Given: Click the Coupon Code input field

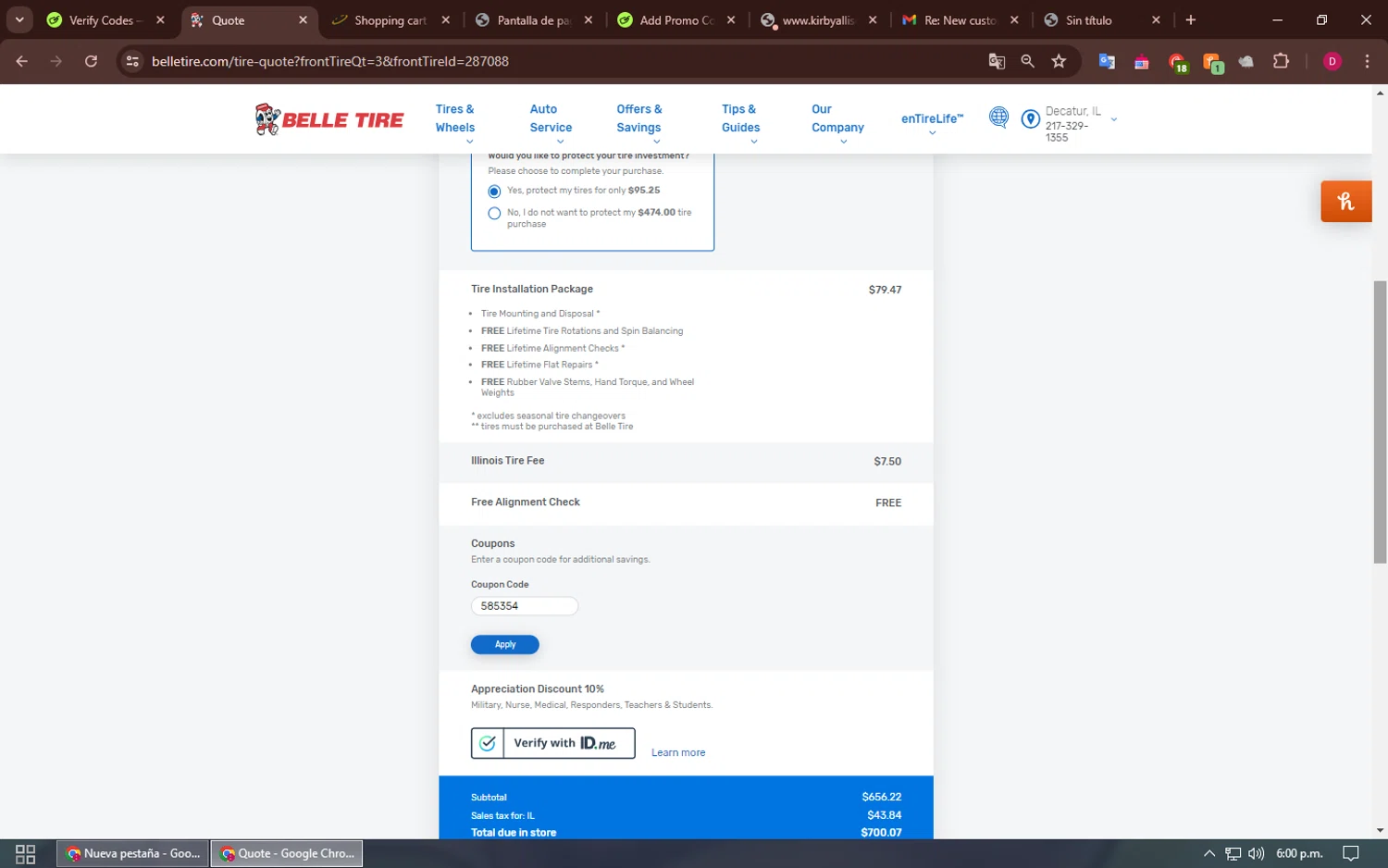Looking at the screenshot, I should (x=525, y=606).
